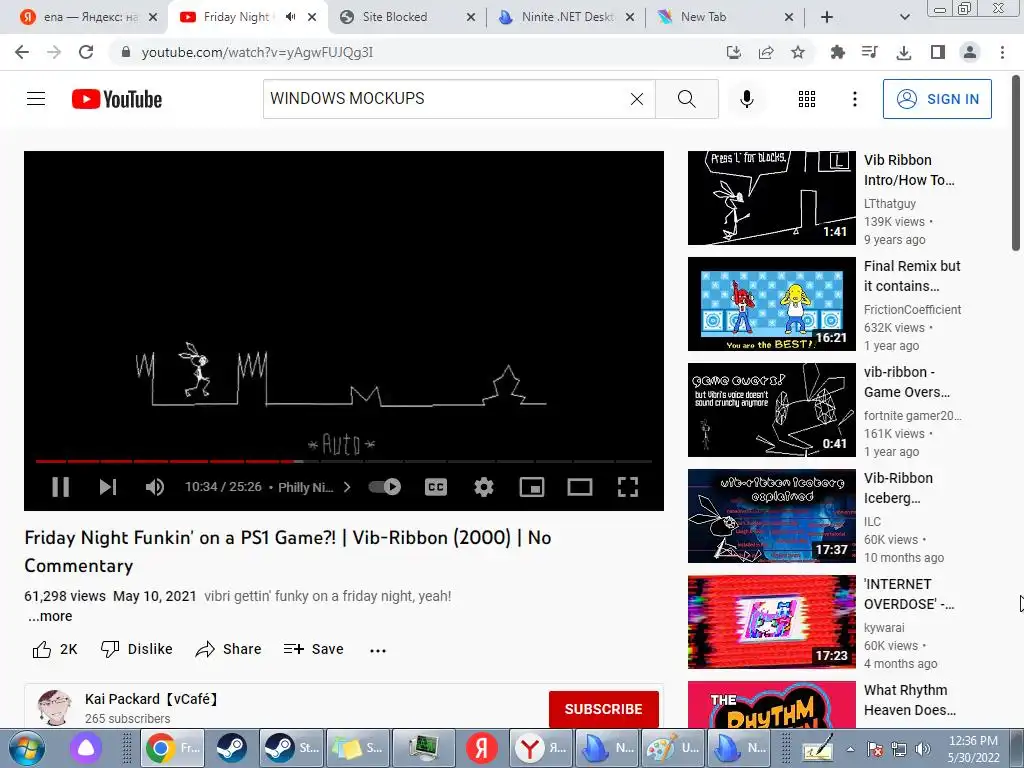Open Kai Packard【vCafé】channel name
This screenshot has height=768, width=1024.
tap(152, 699)
